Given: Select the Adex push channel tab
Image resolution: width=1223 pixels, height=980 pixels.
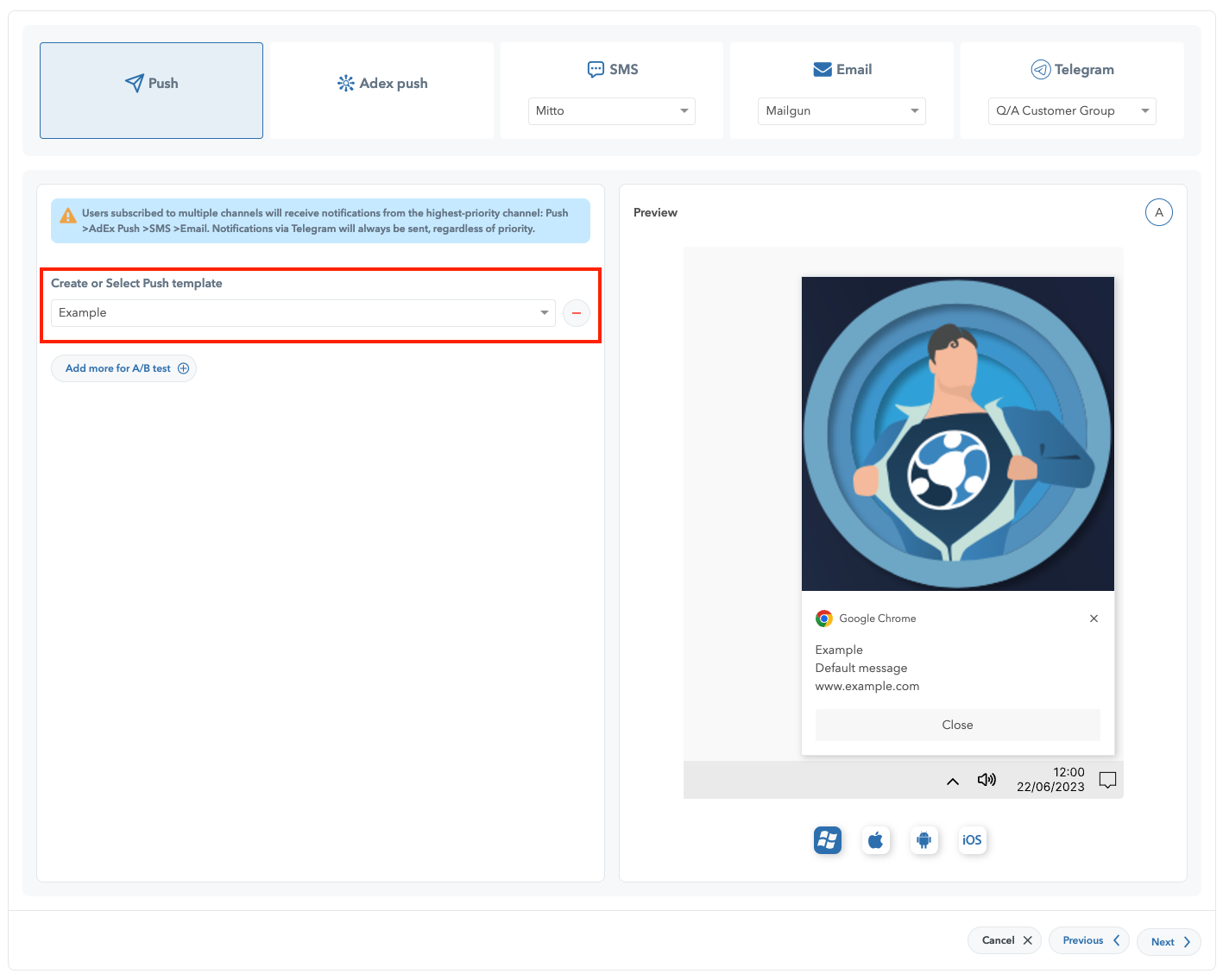Looking at the screenshot, I should point(381,91).
